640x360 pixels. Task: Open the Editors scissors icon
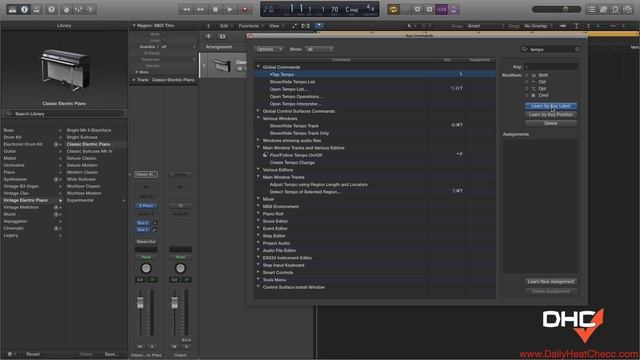click(x=91, y=9)
